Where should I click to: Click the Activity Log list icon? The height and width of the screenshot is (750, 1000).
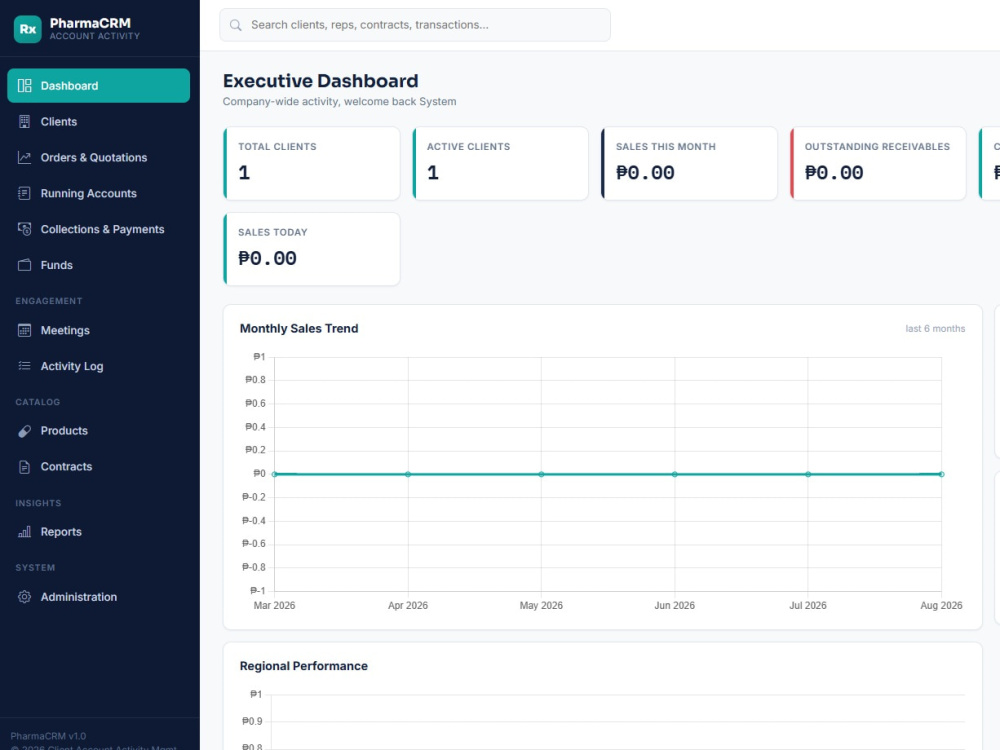(x=24, y=366)
